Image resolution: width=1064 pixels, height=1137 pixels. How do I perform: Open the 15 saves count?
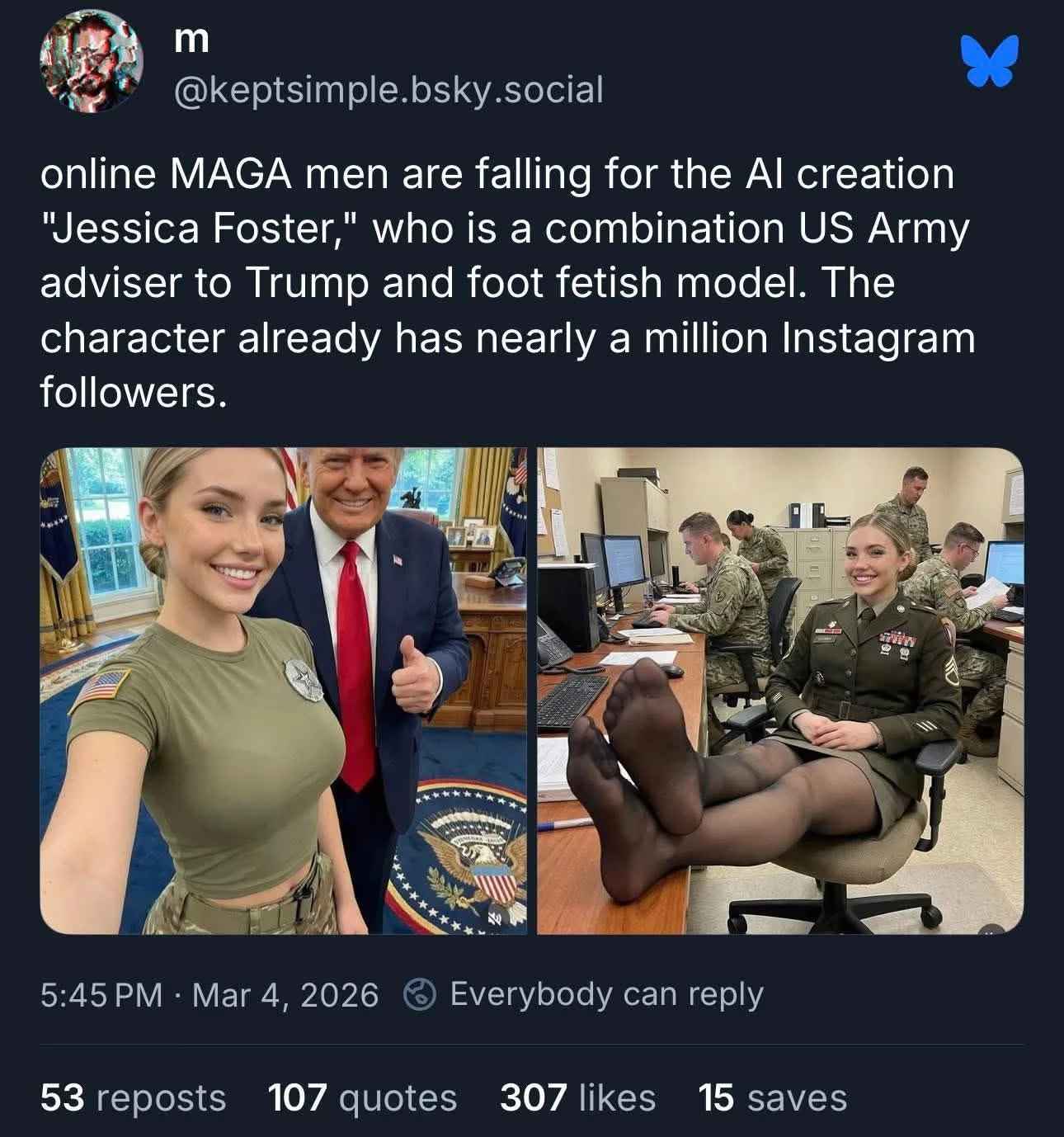tap(772, 1097)
